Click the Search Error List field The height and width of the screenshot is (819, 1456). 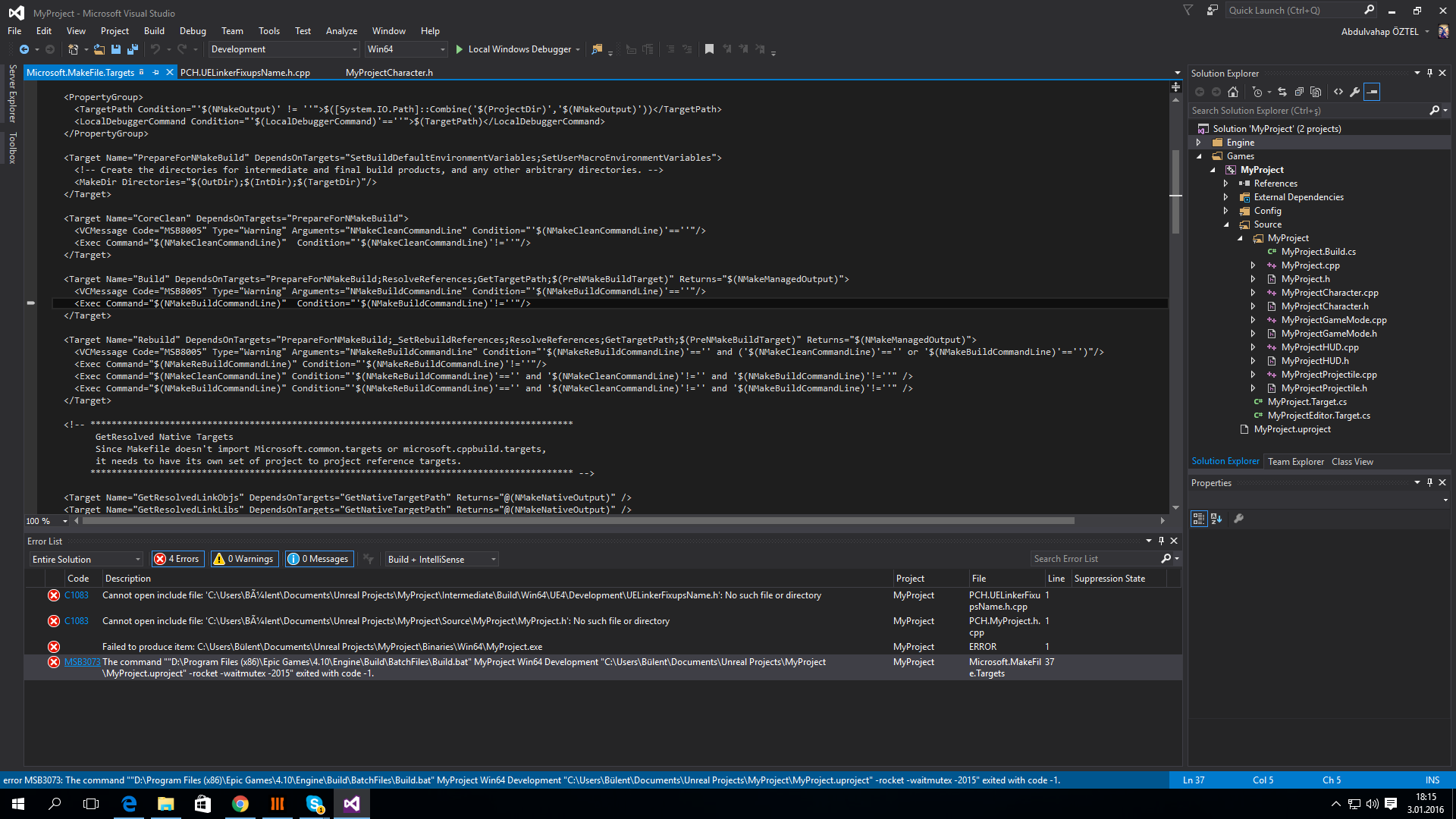tap(1095, 559)
